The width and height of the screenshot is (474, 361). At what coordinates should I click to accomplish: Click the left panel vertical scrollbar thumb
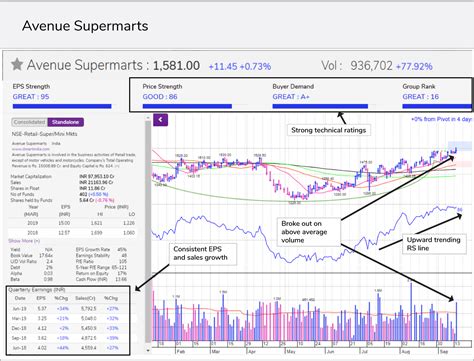[148, 232]
